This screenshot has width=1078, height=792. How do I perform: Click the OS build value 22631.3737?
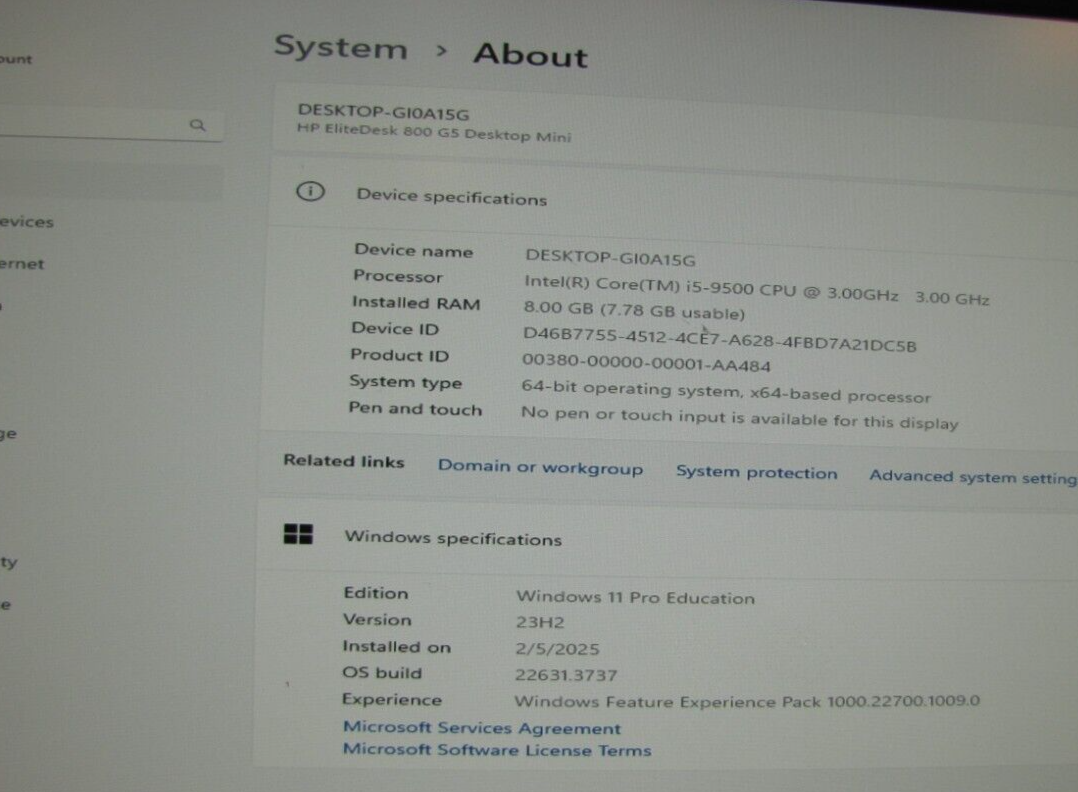566,675
